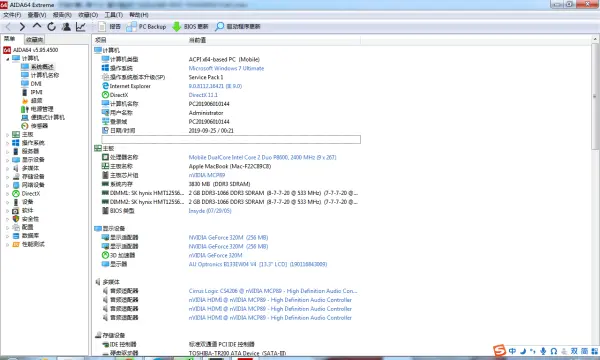The image size is (600, 360).
Task: Expand the 网络设备 tree node
Action: pos(7,185)
